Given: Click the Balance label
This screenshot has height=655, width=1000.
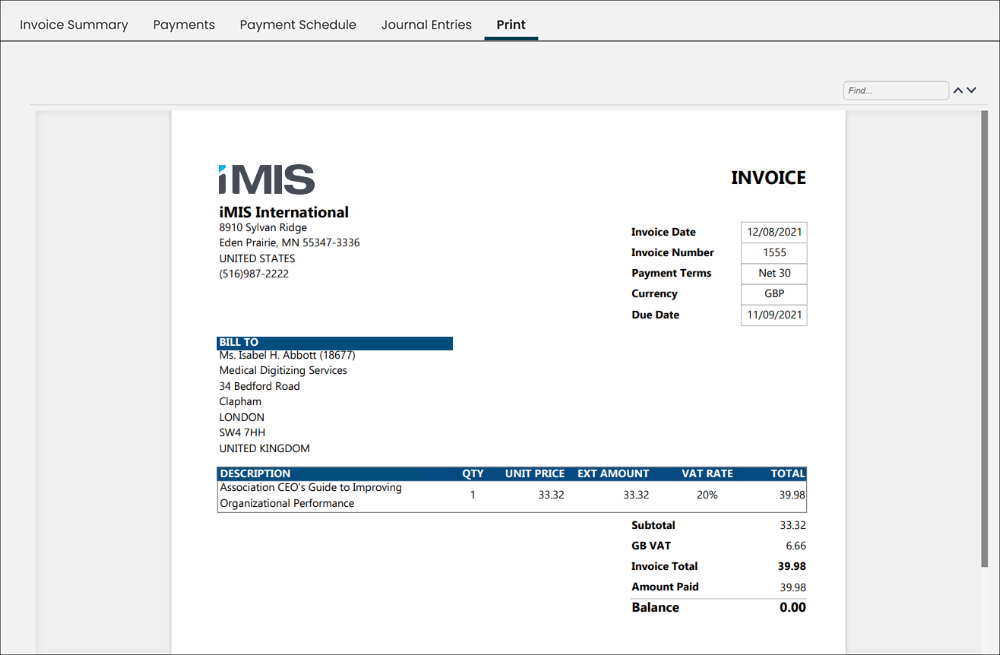Looking at the screenshot, I should click(655, 608).
